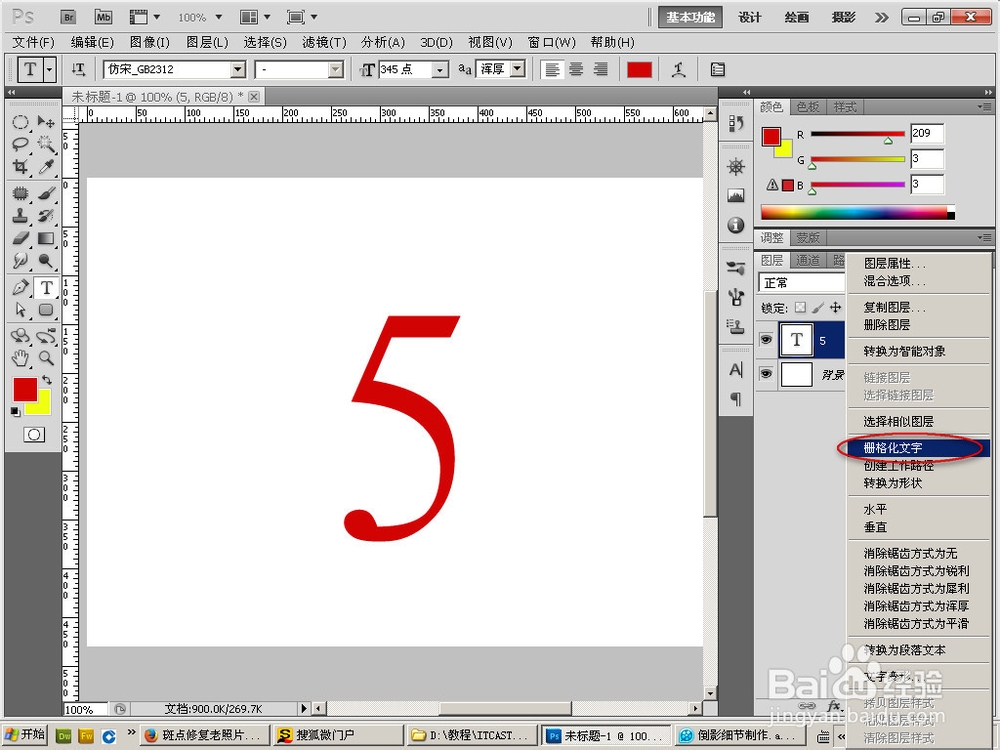Open 搜狐微门户 taskbar window
This screenshot has width=1000, height=750.
(339, 735)
